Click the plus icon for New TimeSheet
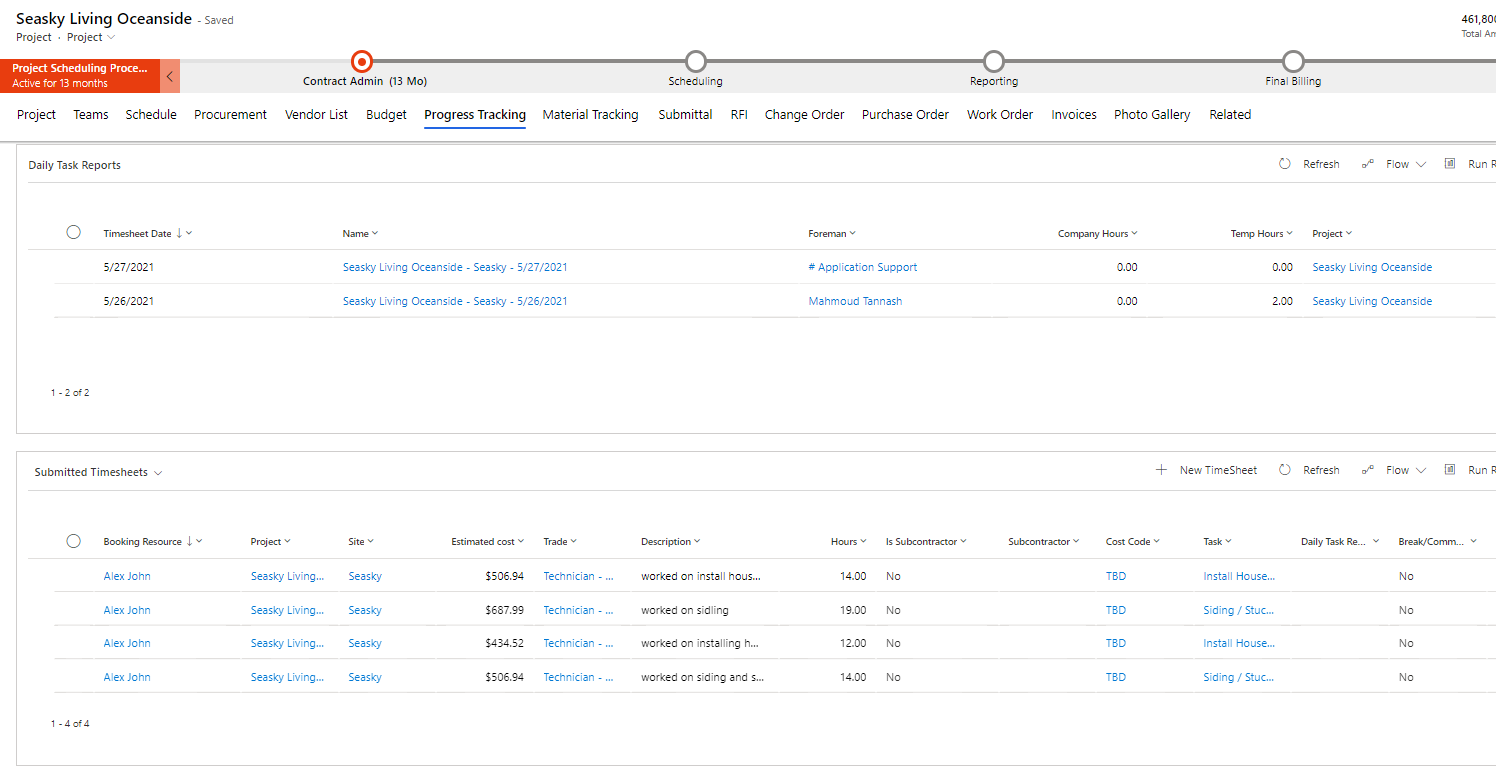 pos(1161,470)
